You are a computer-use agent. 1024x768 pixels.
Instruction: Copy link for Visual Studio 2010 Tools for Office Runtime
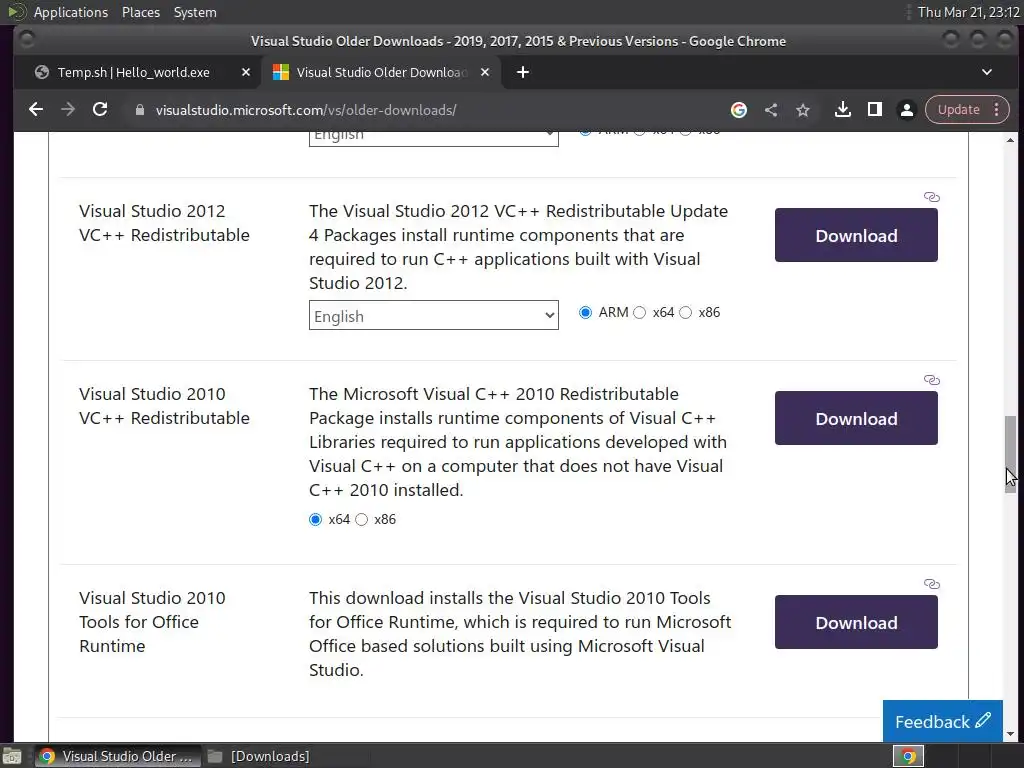click(931, 583)
